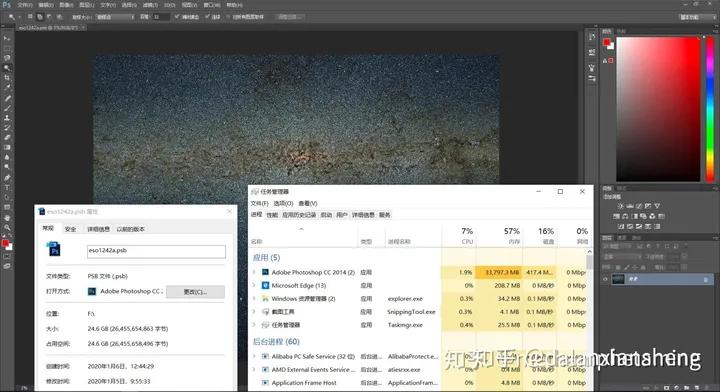Open Task Manager 选项(O) menu
Image resolution: width=720 pixels, height=392 pixels.
click(283, 203)
